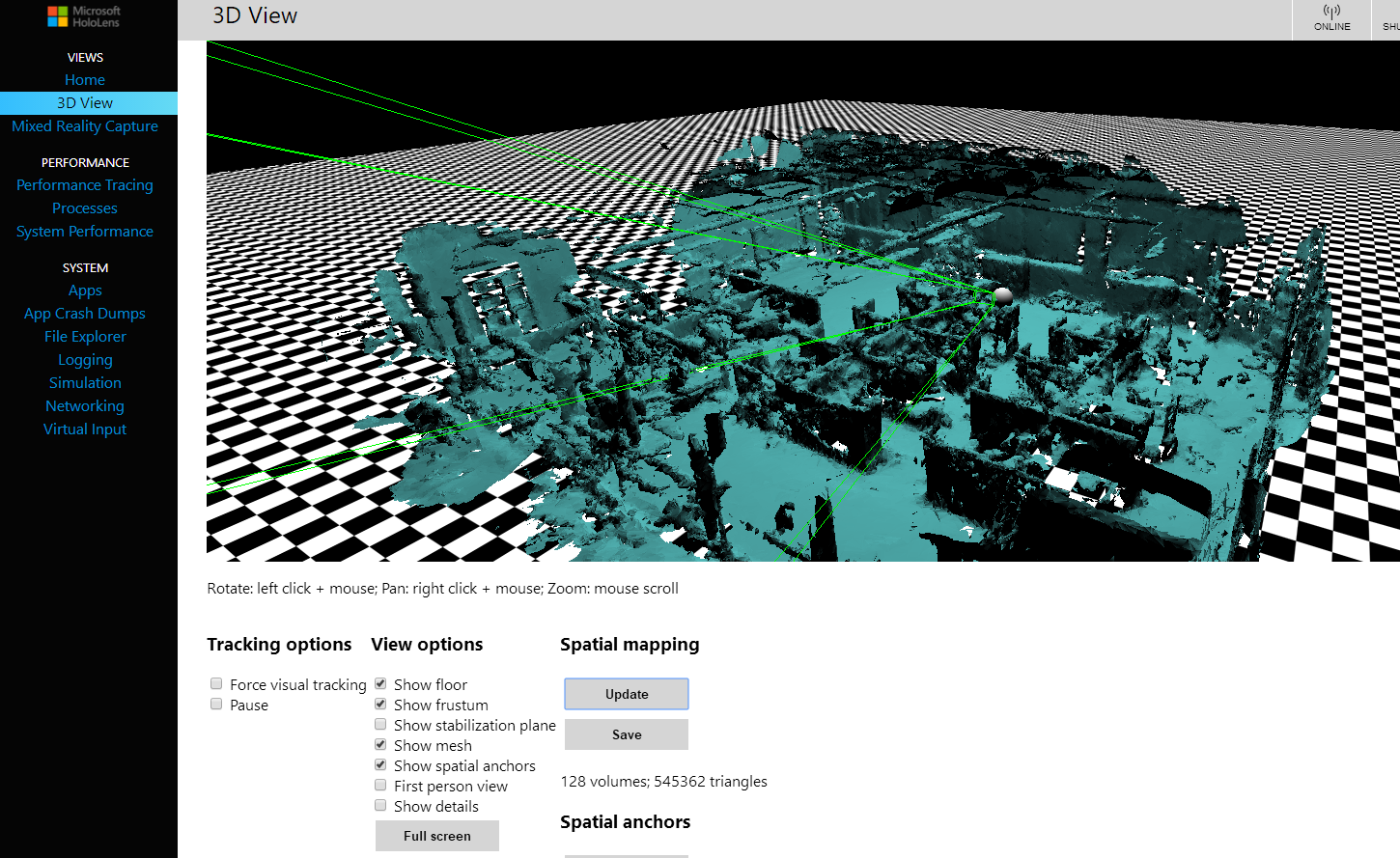Open App Crash Dumps

coord(85,314)
